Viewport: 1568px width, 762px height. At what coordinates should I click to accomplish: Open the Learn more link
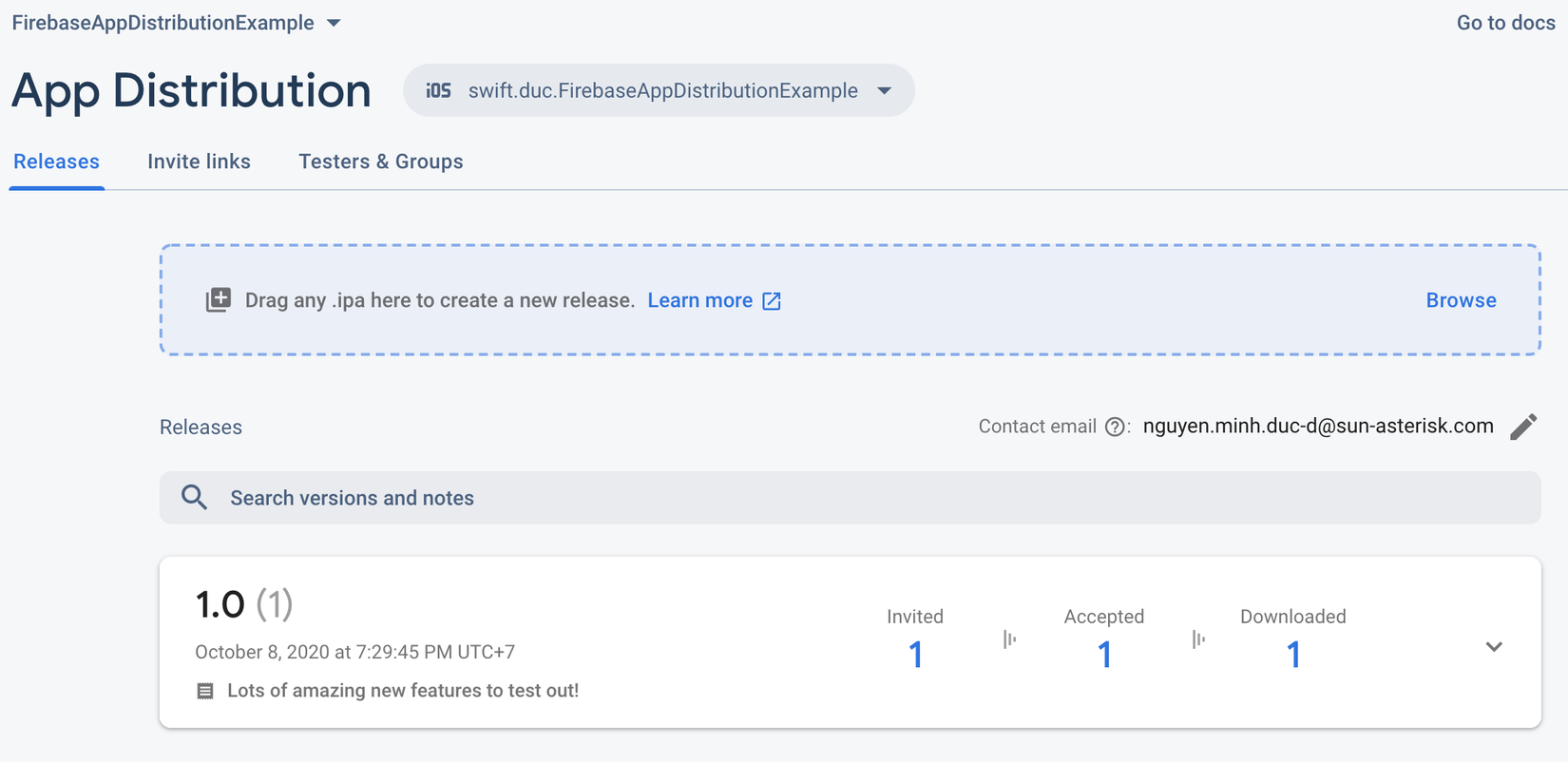point(699,300)
